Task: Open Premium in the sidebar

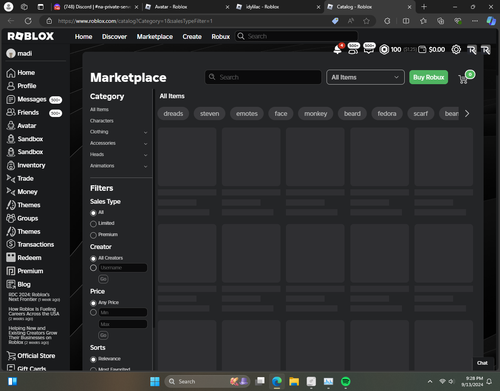Action: pyautogui.click(x=25, y=271)
